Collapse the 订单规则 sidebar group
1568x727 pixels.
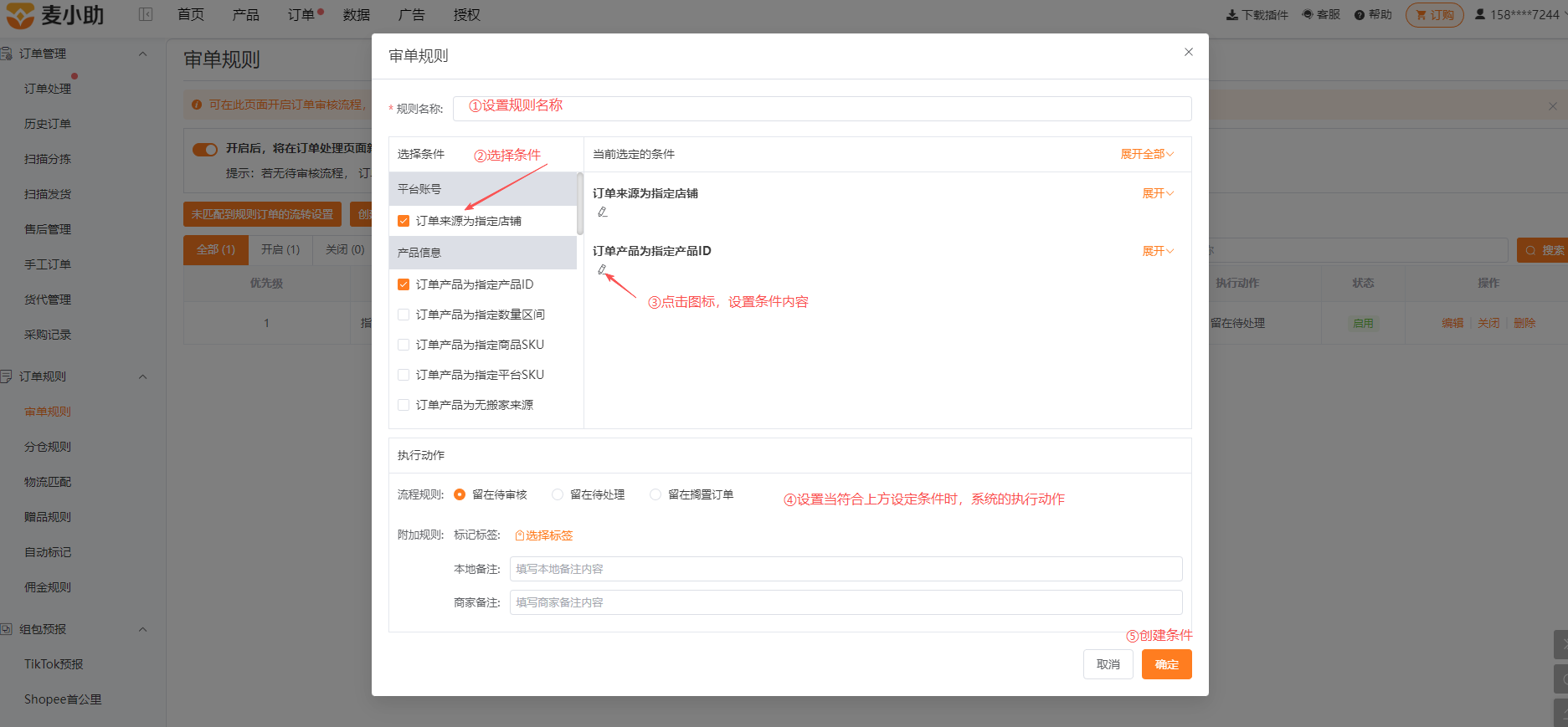(x=143, y=376)
